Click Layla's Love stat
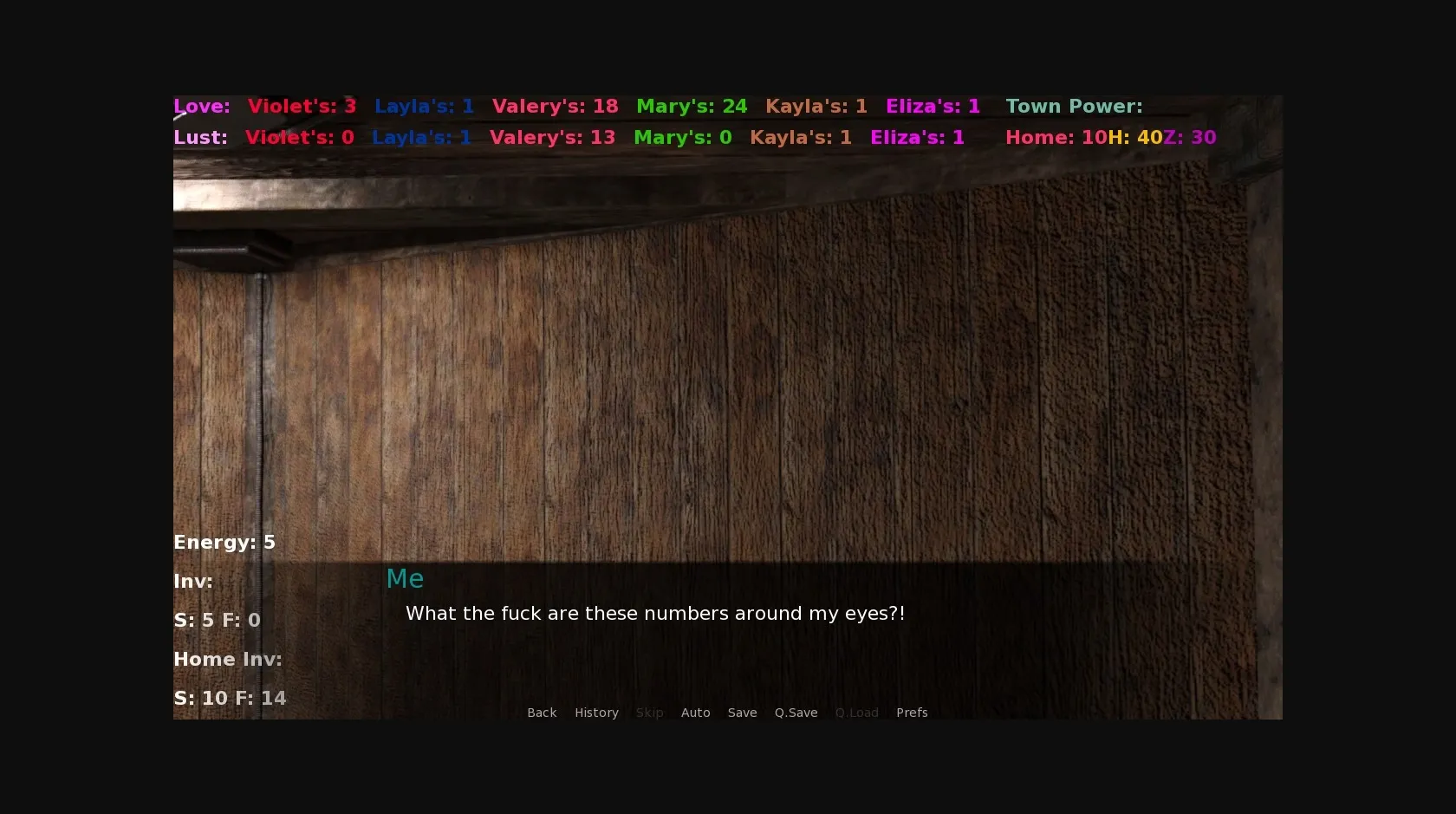Image resolution: width=1456 pixels, height=814 pixels. (x=424, y=107)
